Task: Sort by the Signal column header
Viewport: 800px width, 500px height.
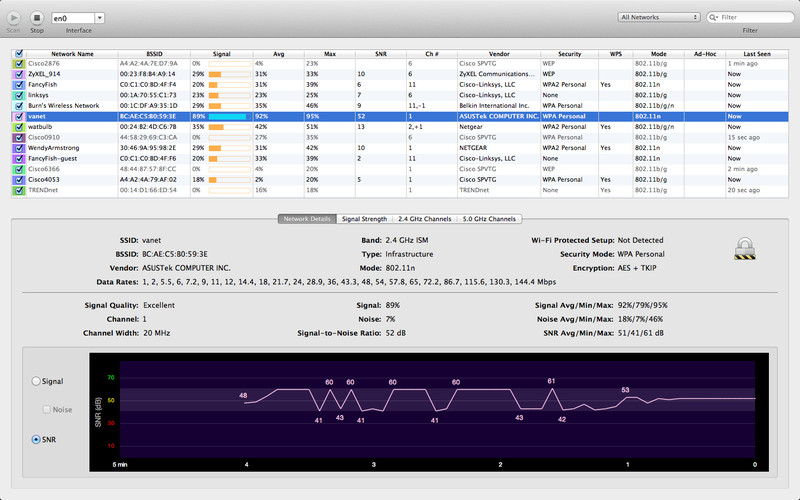Action: 221,54
